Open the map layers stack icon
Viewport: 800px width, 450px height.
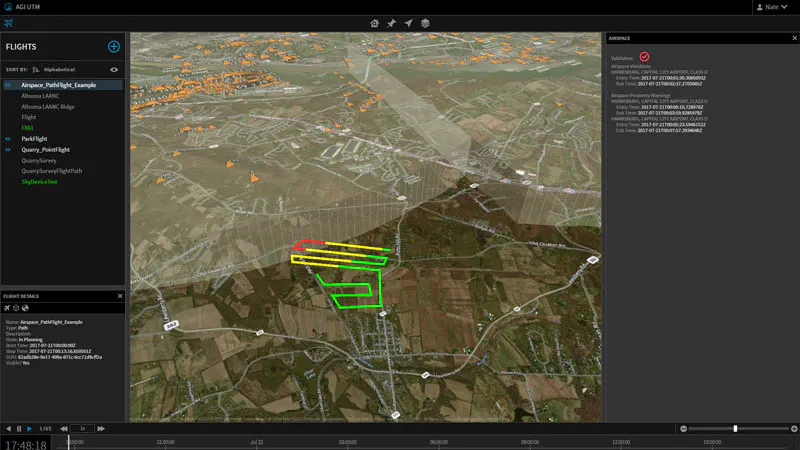tap(425, 23)
